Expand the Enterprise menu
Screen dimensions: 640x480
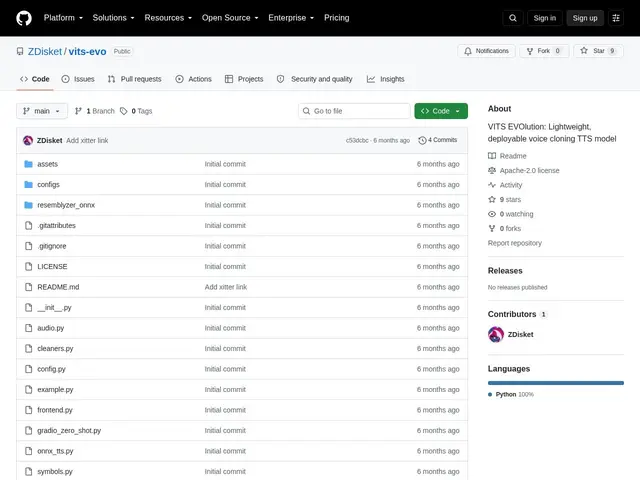(291, 18)
